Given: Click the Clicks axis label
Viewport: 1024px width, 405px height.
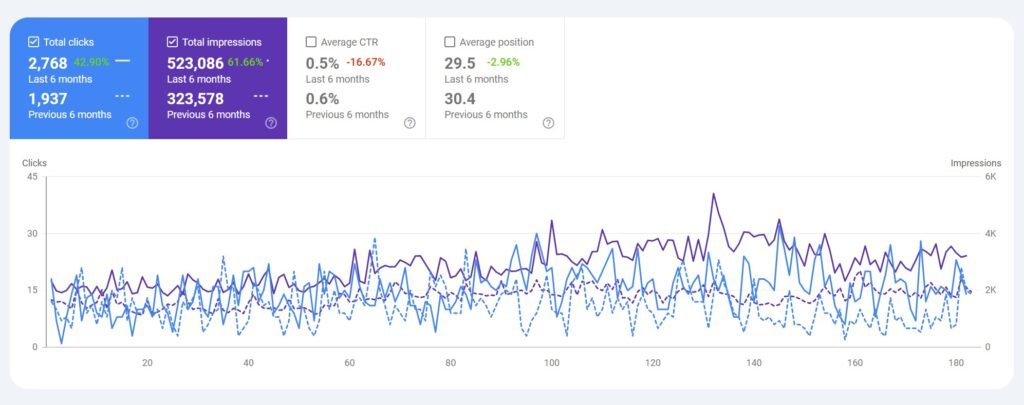Looking at the screenshot, I should [x=35, y=163].
